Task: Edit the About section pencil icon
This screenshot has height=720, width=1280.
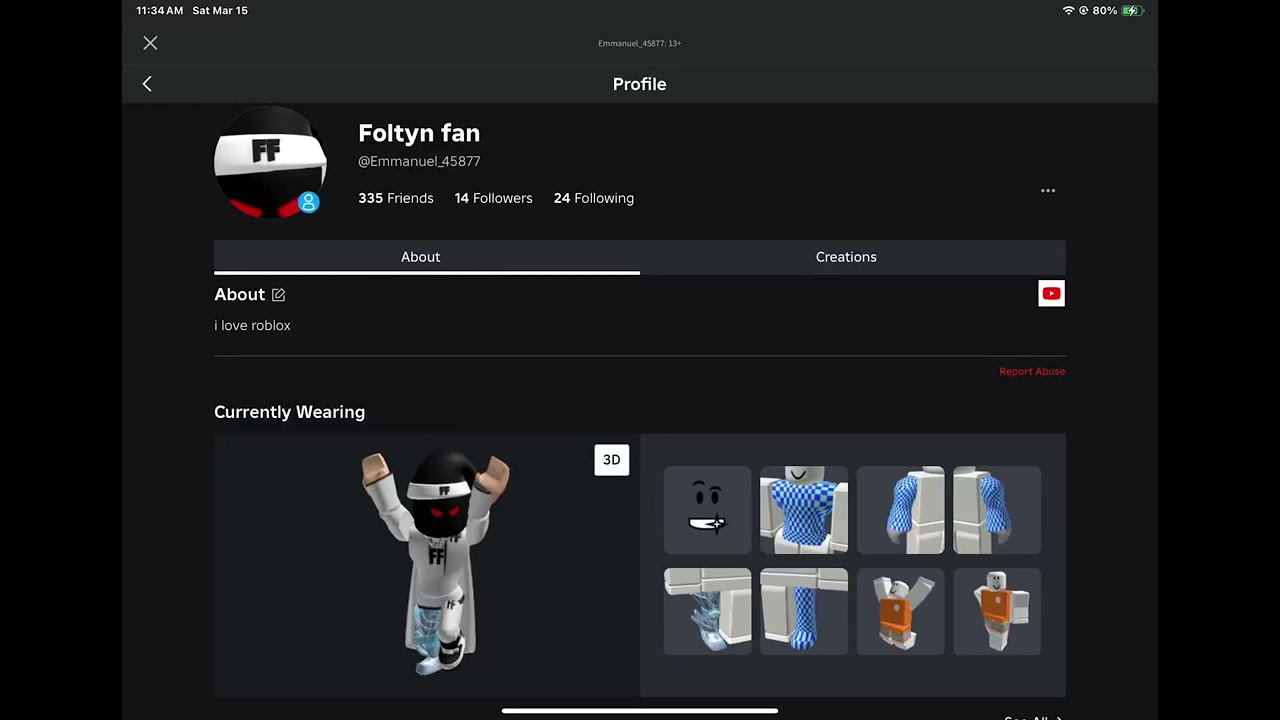Action: coord(278,295)
